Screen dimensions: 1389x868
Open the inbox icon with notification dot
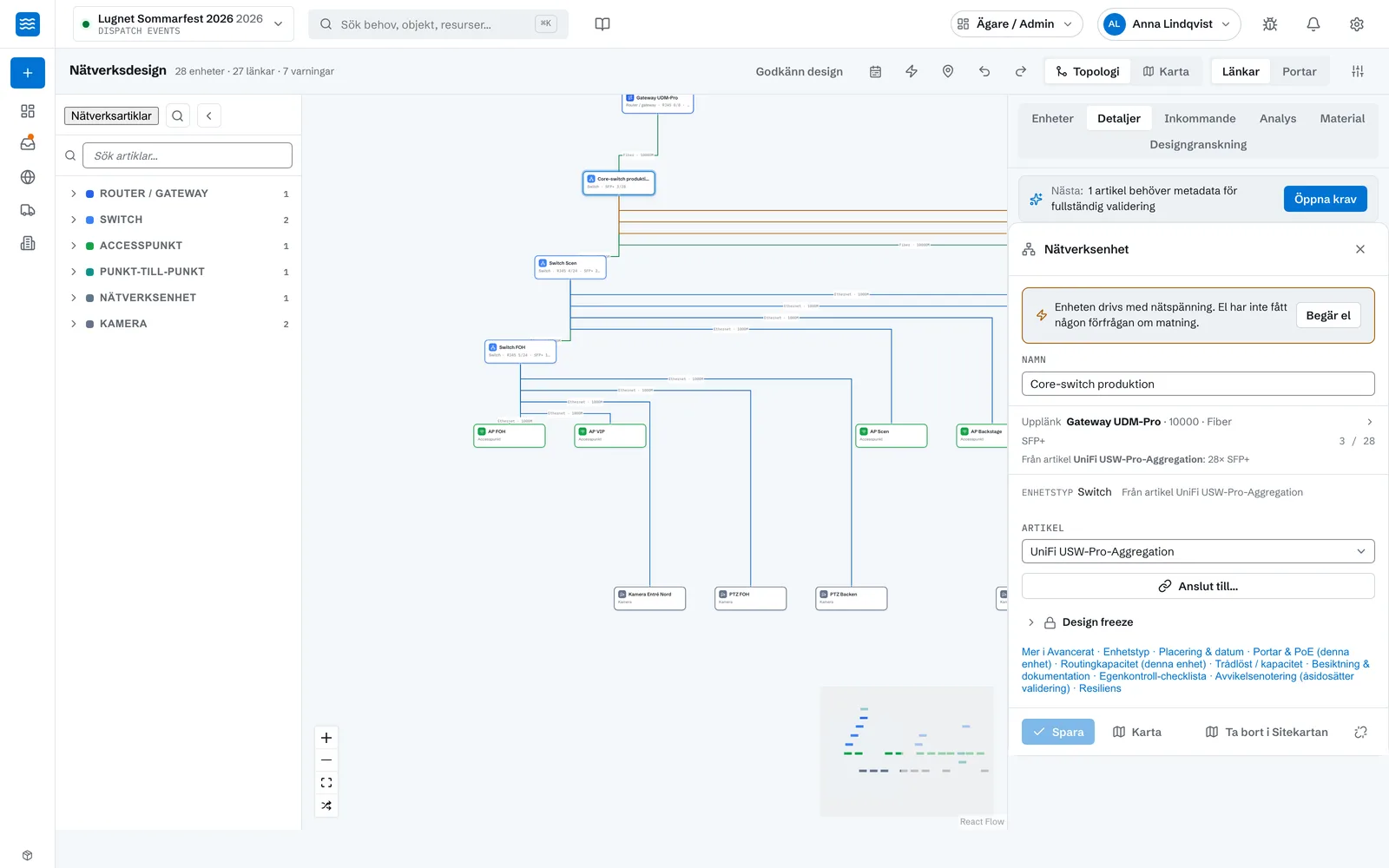click(x=28, y=143)
